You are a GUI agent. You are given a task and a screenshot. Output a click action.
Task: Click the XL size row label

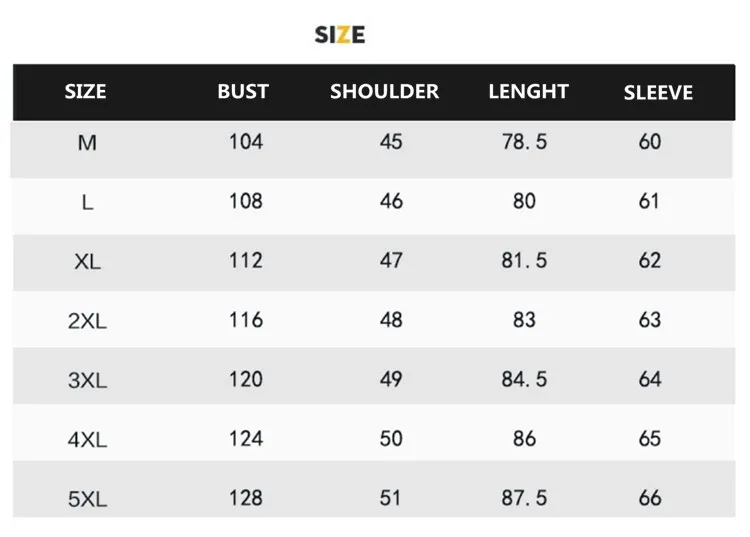point(88,262)
